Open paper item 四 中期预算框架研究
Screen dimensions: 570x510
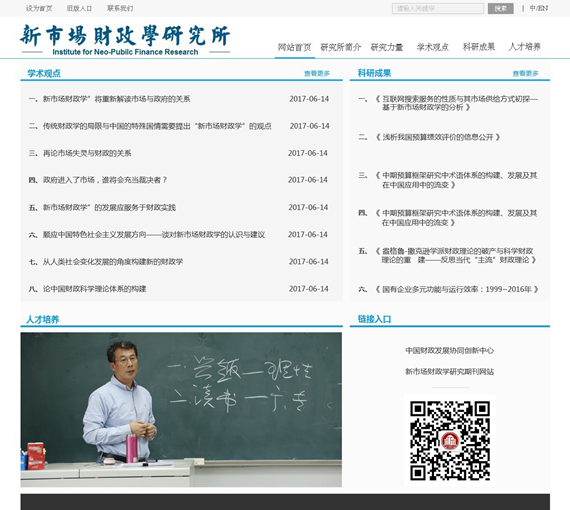[456, 218]
